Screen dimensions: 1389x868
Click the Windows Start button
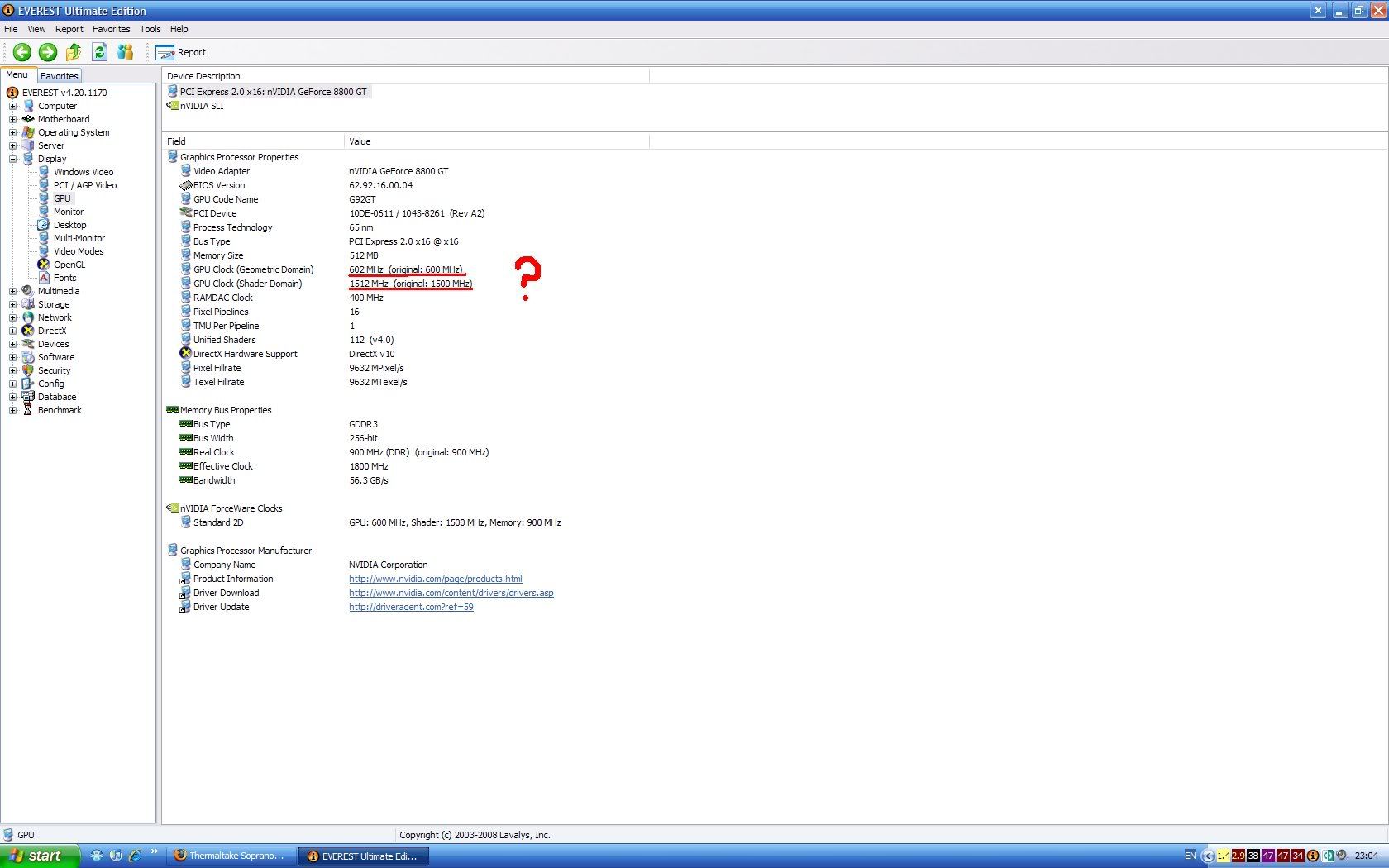[x=39, y=856]
